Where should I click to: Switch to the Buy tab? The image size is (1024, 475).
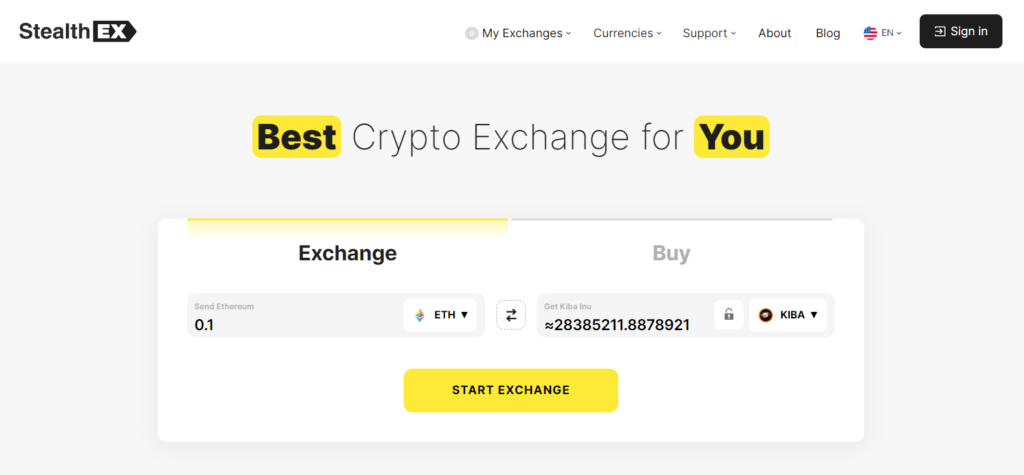(671, 253)
